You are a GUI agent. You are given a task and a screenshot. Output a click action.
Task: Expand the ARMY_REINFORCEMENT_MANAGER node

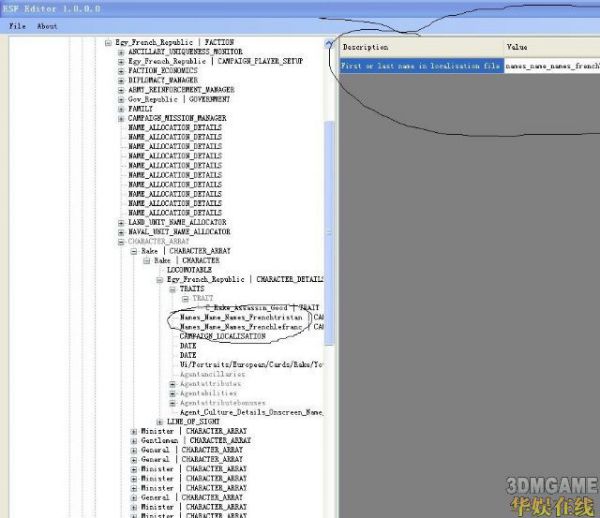(x=122, y=90)
